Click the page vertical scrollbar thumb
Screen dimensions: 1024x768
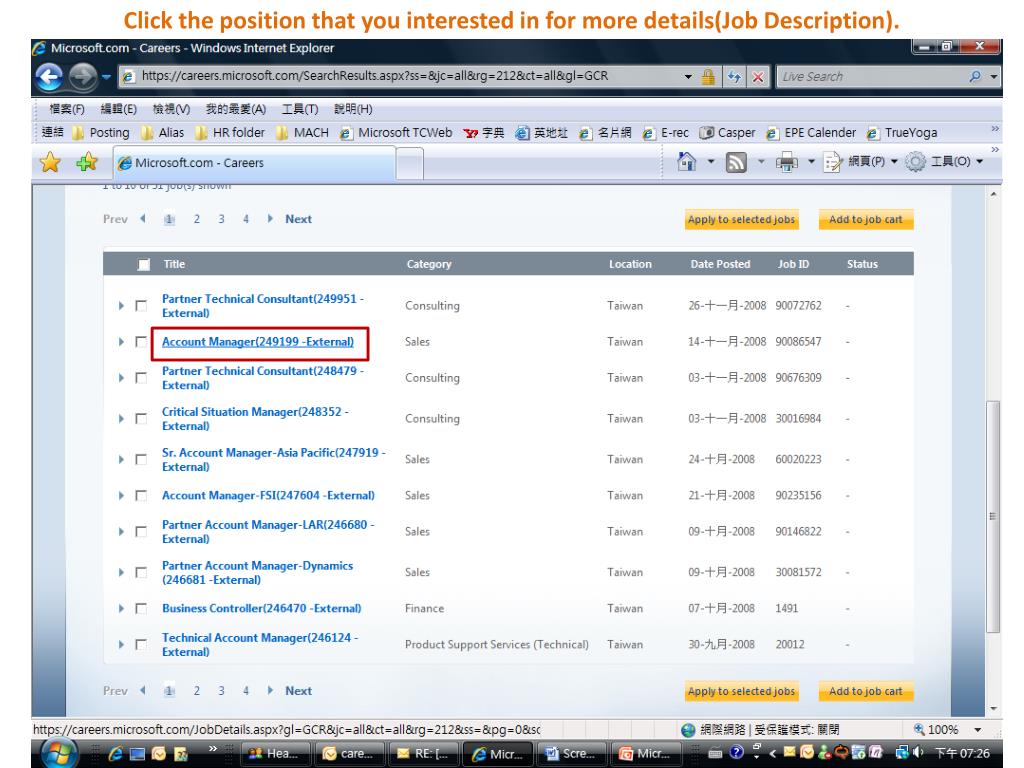pos(993,516)
